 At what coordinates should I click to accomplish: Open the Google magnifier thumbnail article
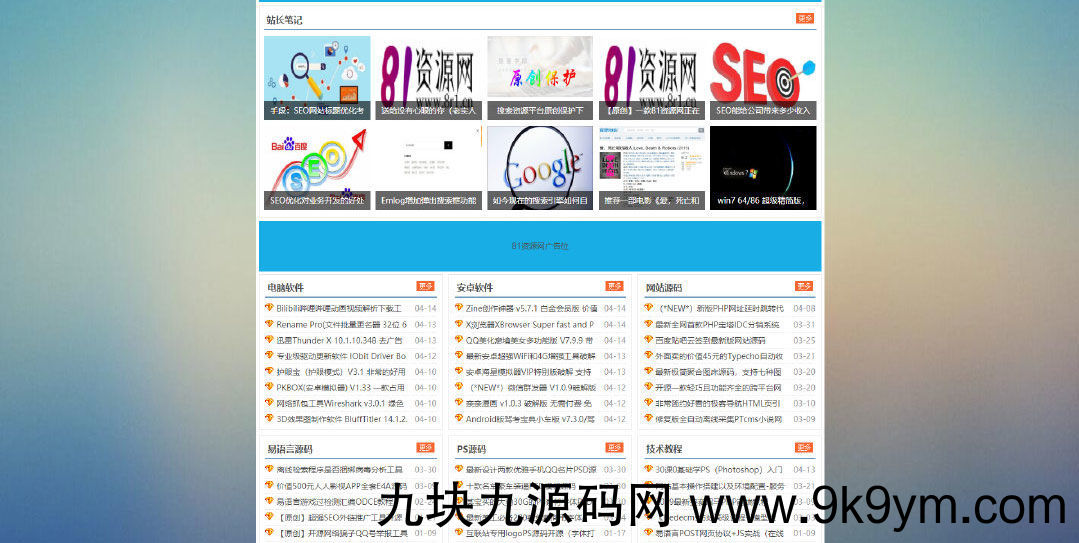pos(540,167)
